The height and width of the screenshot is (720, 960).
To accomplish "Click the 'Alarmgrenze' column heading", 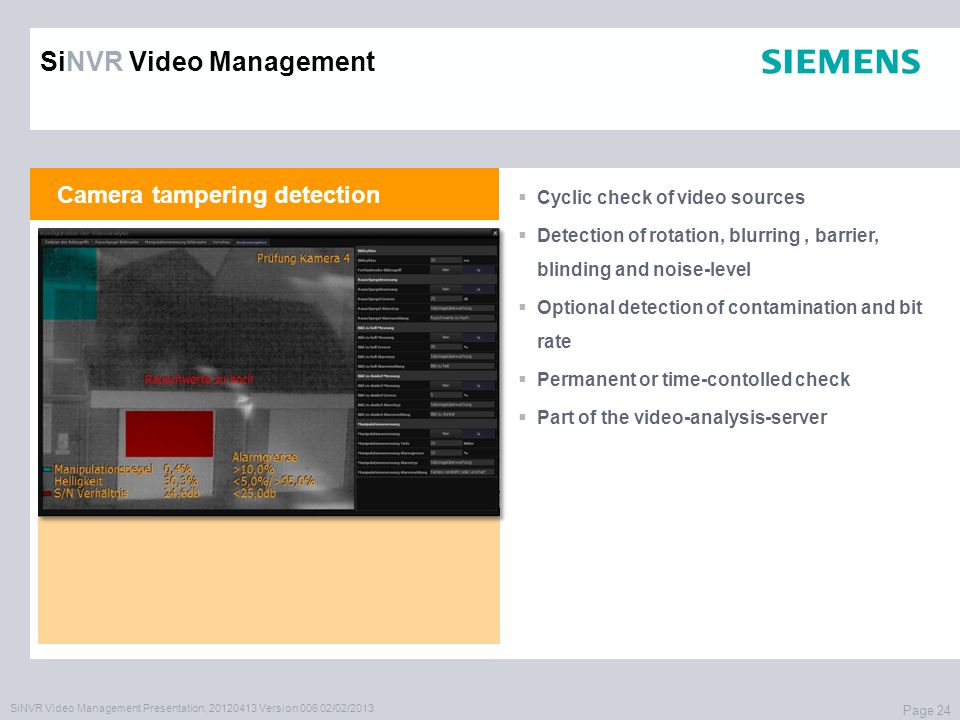I will click(264, 457).
